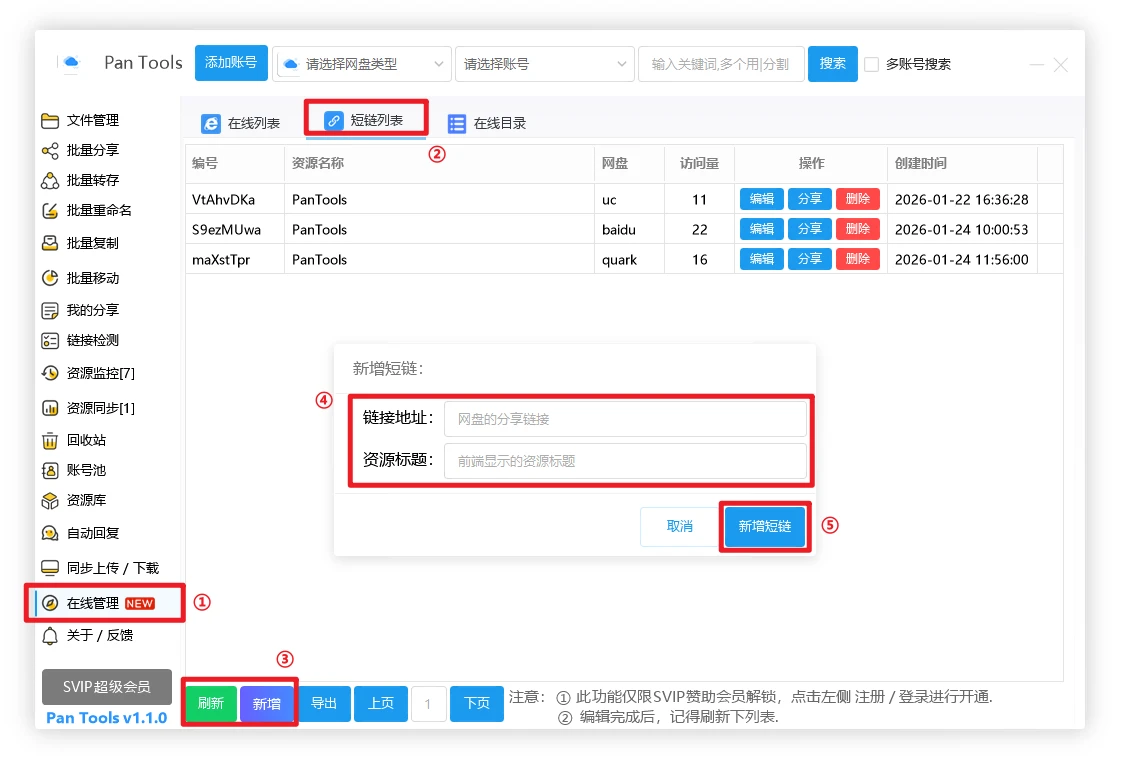Image resolution: width=1123 pixels, height=764 pixels.
Task: Click 分享 for the quark row
Action: click(810, 259)
